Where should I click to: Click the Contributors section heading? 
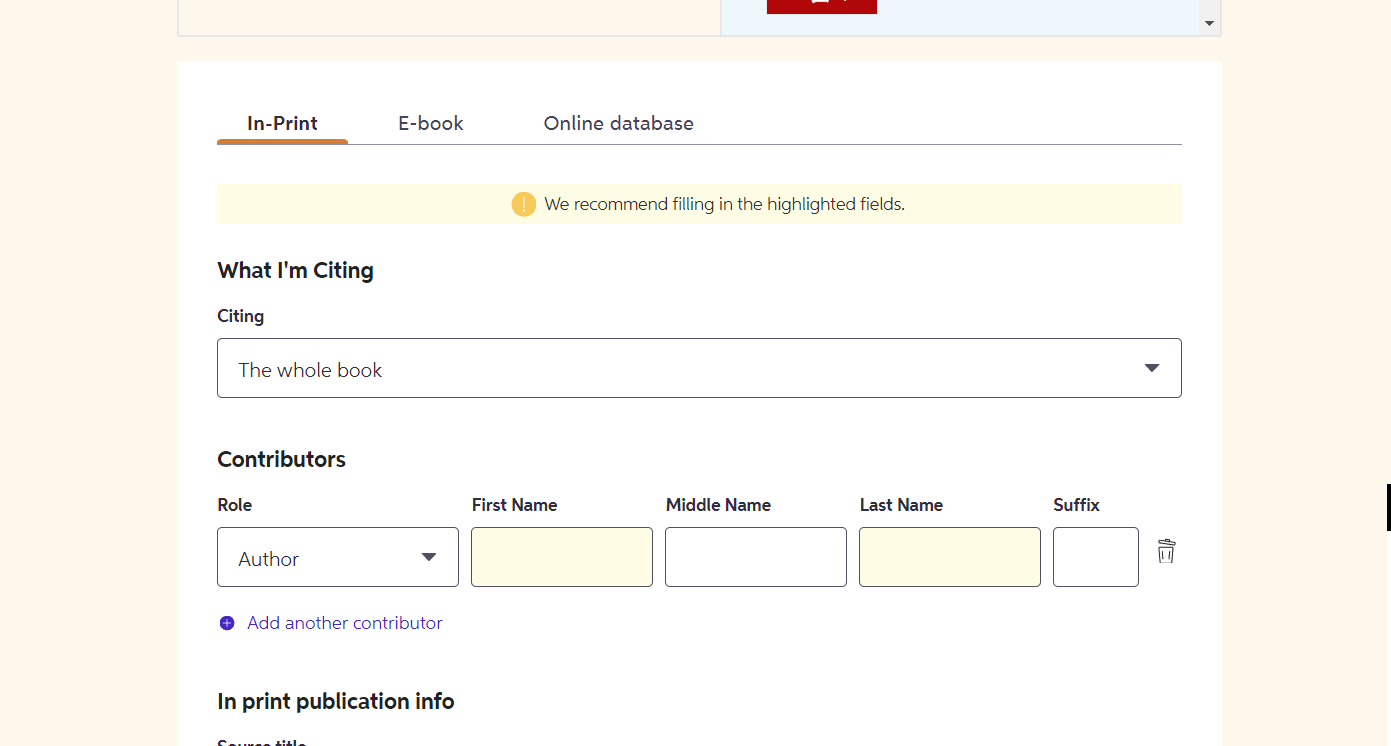click(281, 460)
